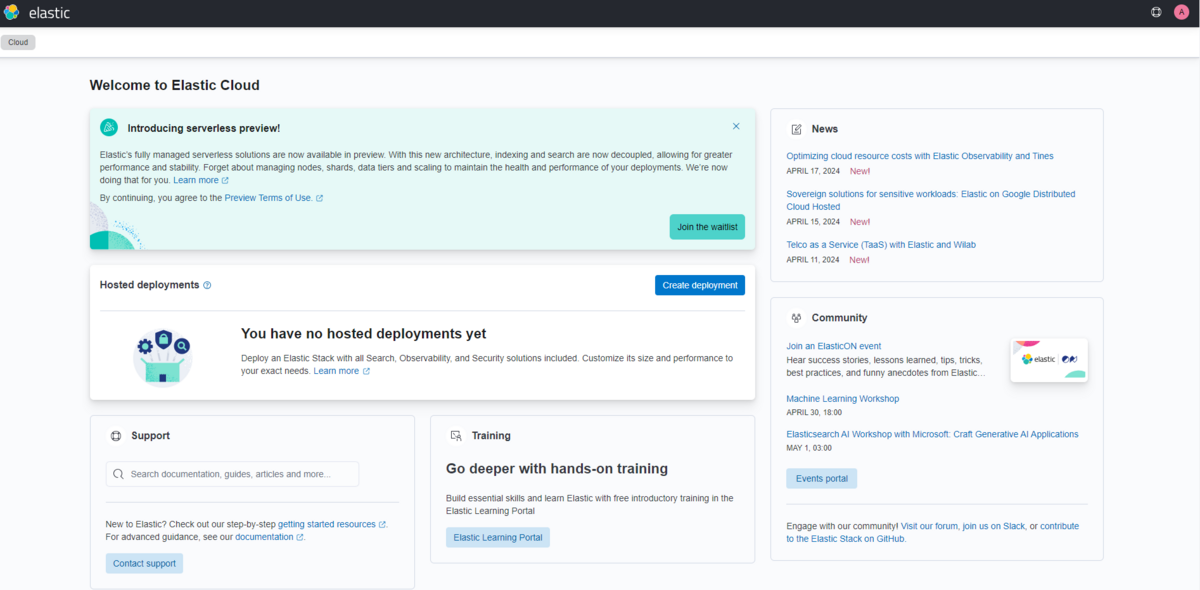The width and height of the screenshot is (1200, 590).
Task: Click the APRIL 17, 2024 date text
Action: point(813,171)
